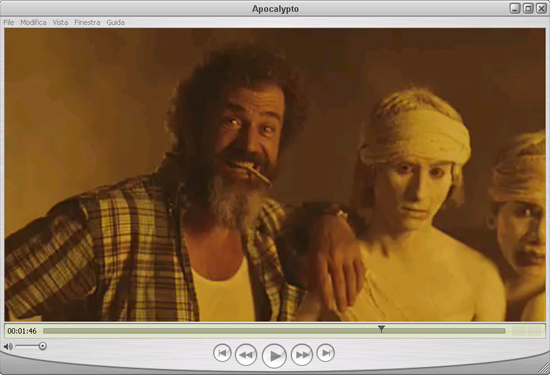Click the Play button
Screen dimensions: 550x375
click(x=274, y=356)
